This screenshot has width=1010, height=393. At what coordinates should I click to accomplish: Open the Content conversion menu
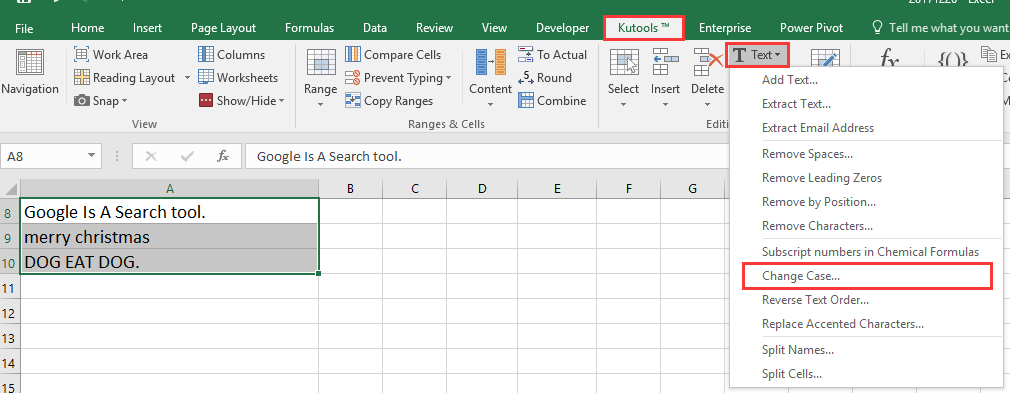pos(490,77)
